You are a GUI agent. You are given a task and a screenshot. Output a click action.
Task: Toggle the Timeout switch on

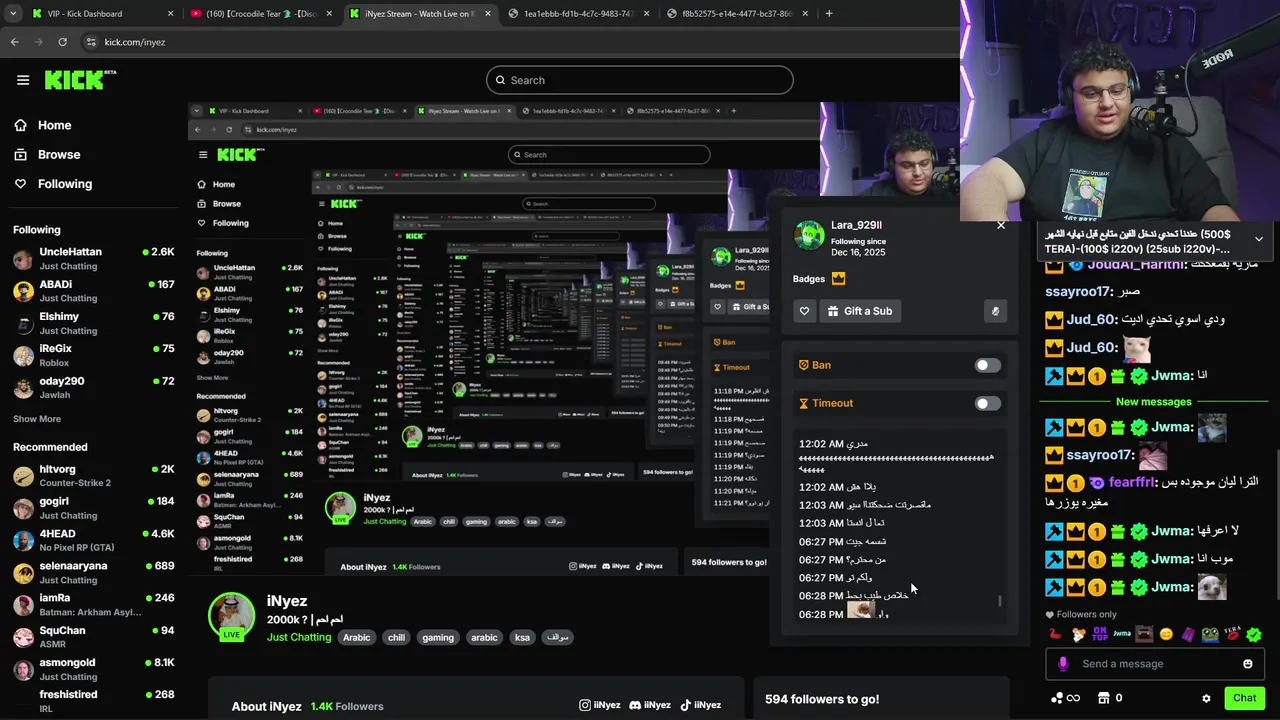pos(987,403)
